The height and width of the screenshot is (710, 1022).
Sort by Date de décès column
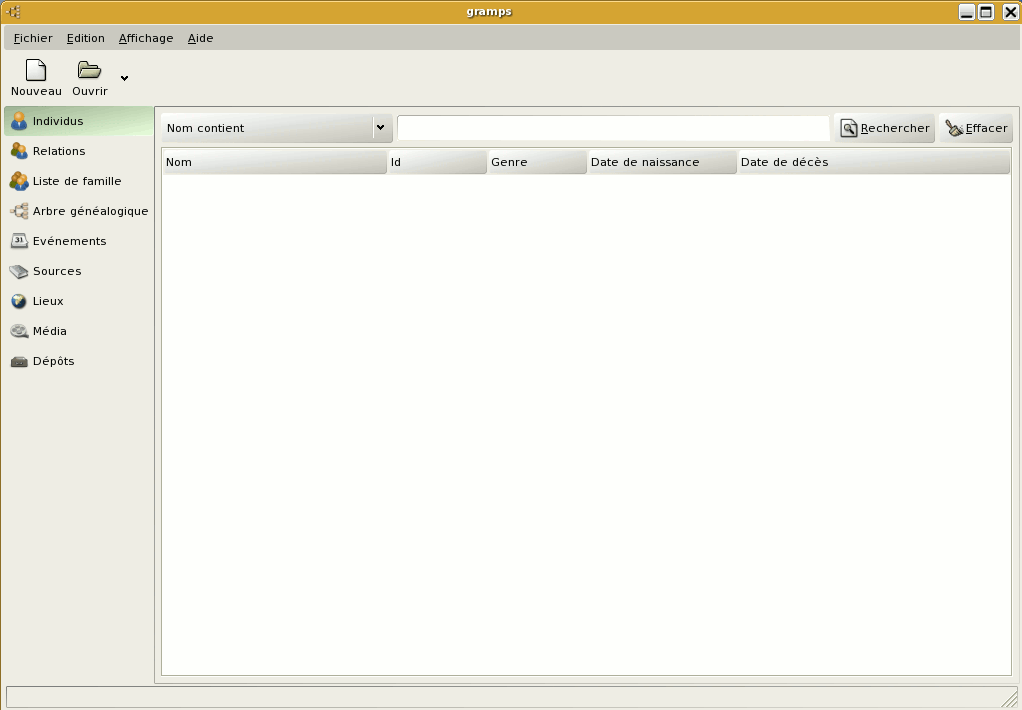873,162
